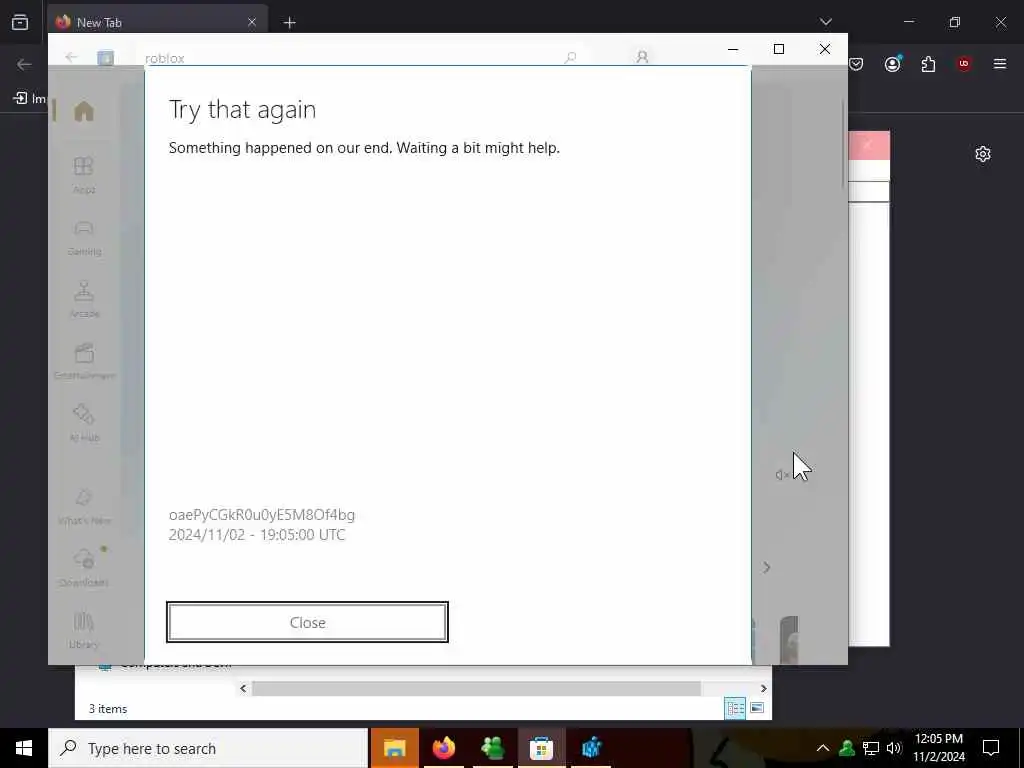
Task: Open uBlock Origin extension icon
Action: click(x=964, y=63)
